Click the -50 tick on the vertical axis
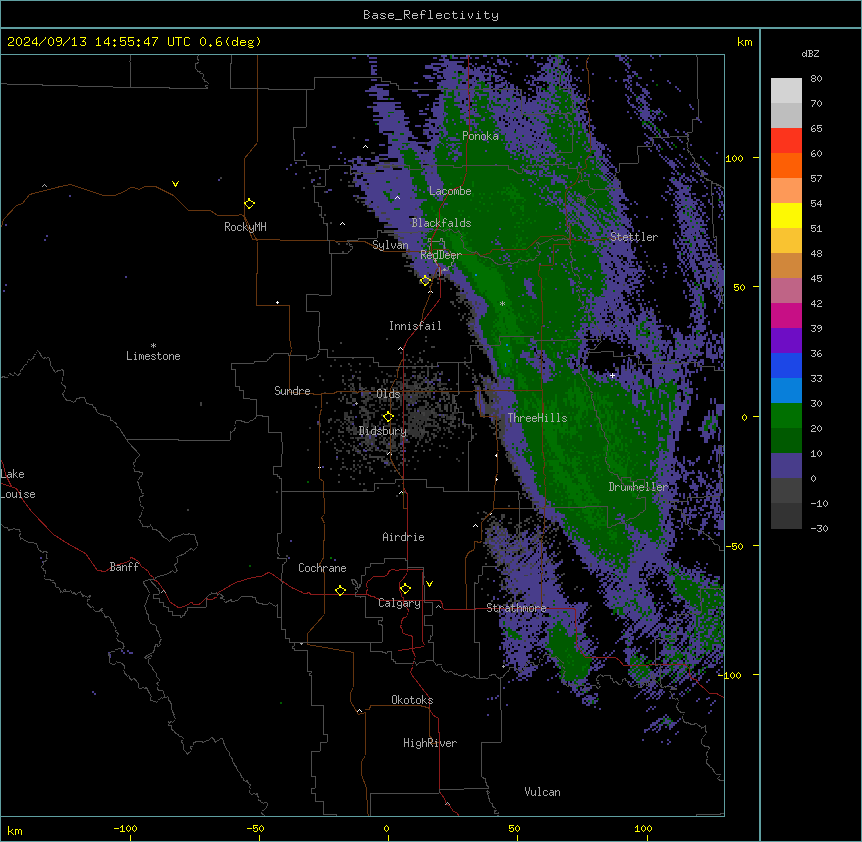The image size is (862, 842). pyautogui.click(x=734, y=546)
